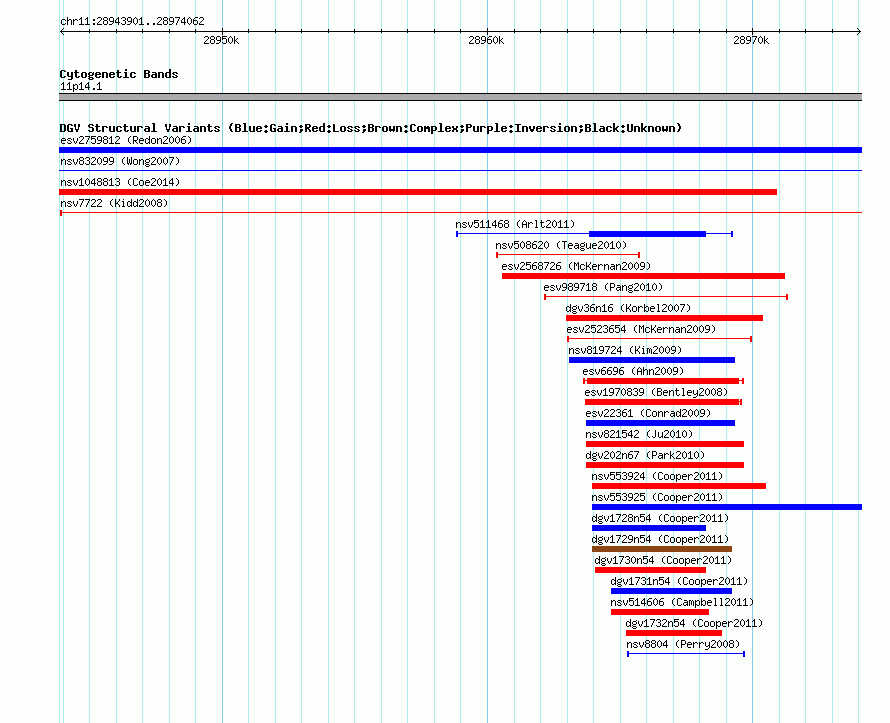Click esv1970839 (Bentley2008) label
This screenshot has width=890, height=723.
tap(656, 392)
